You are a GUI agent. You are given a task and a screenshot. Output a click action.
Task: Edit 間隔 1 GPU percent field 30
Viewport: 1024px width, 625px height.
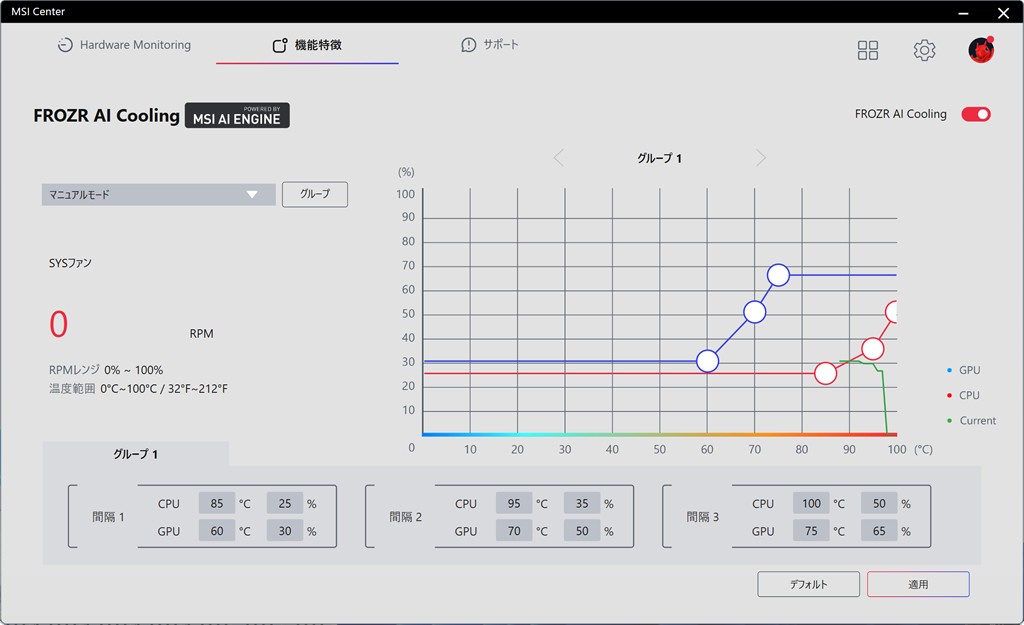pyautogui.click(x=285, y=531)
